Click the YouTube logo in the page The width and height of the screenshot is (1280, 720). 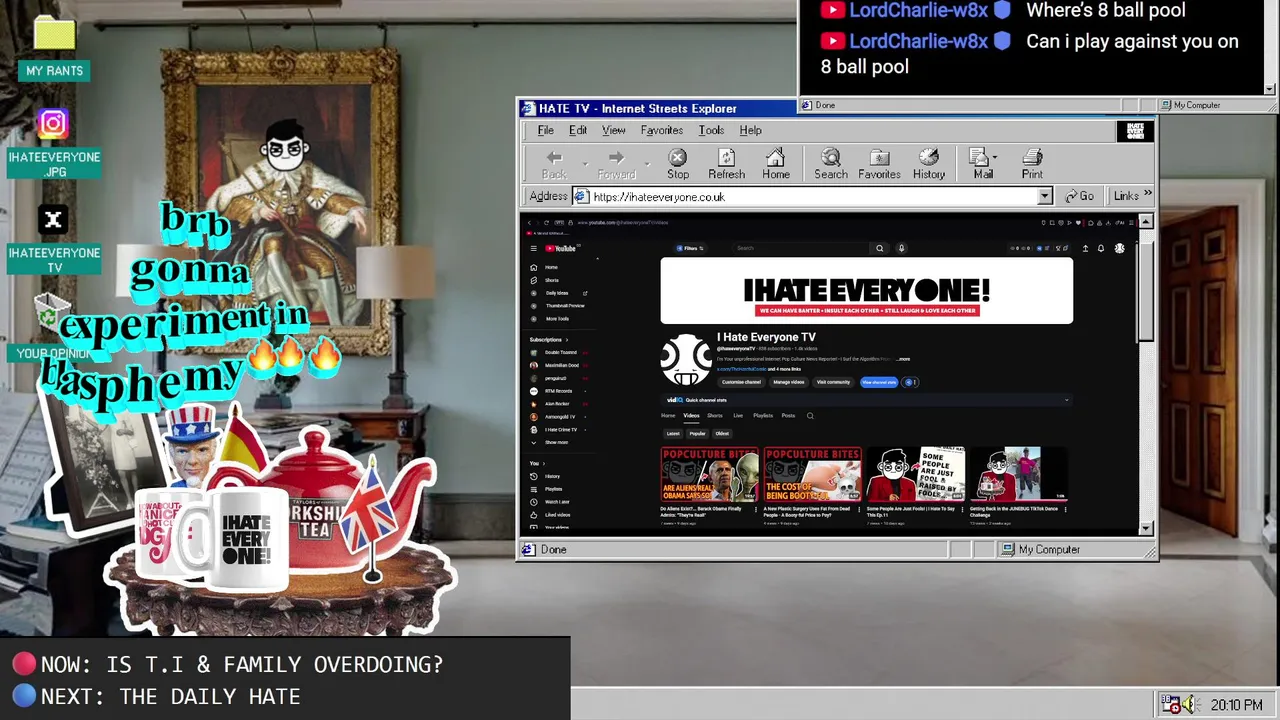pyautogui.click(x=560, y=248)
